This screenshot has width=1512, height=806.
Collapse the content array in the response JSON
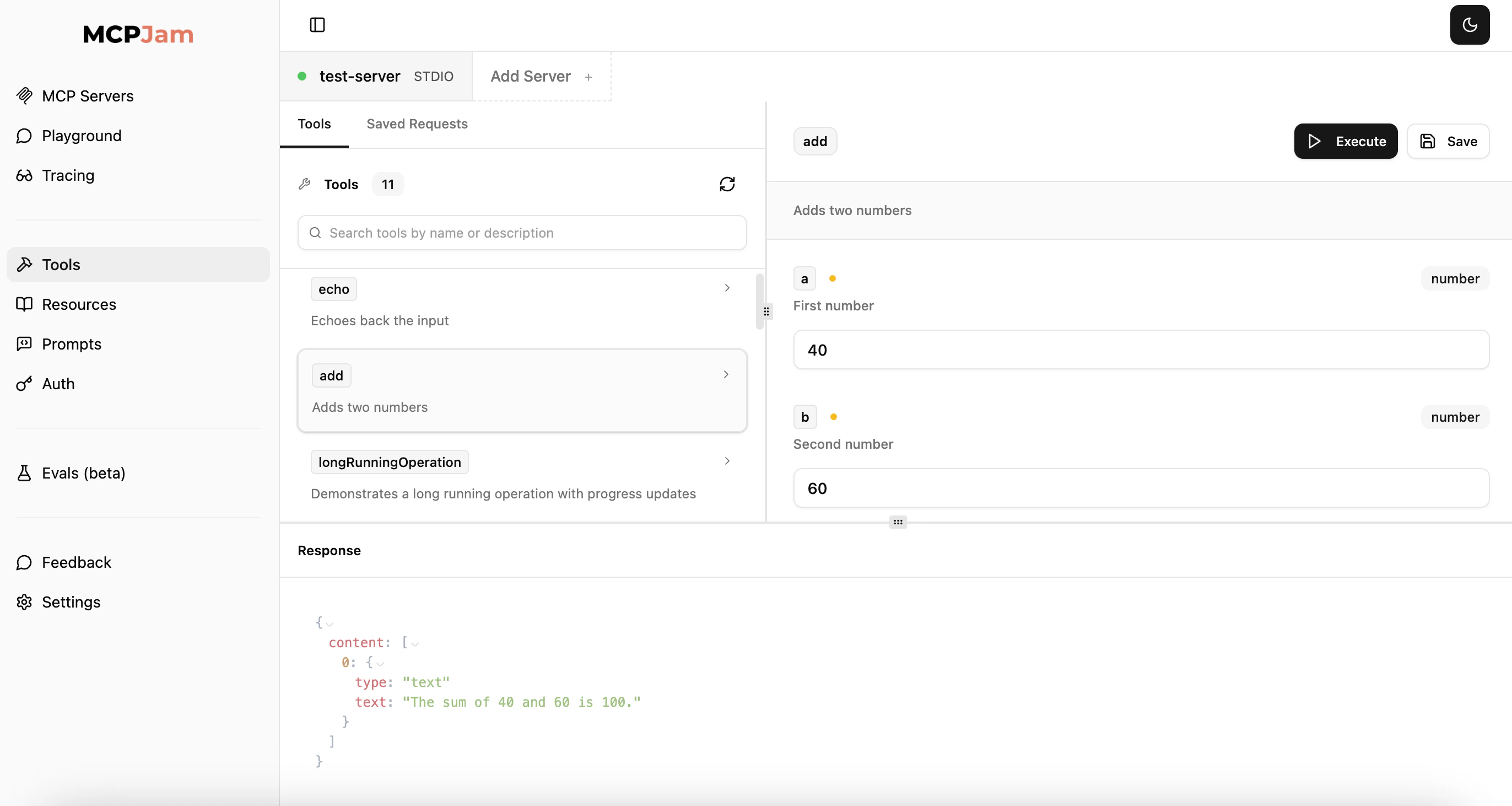(415, 643)
